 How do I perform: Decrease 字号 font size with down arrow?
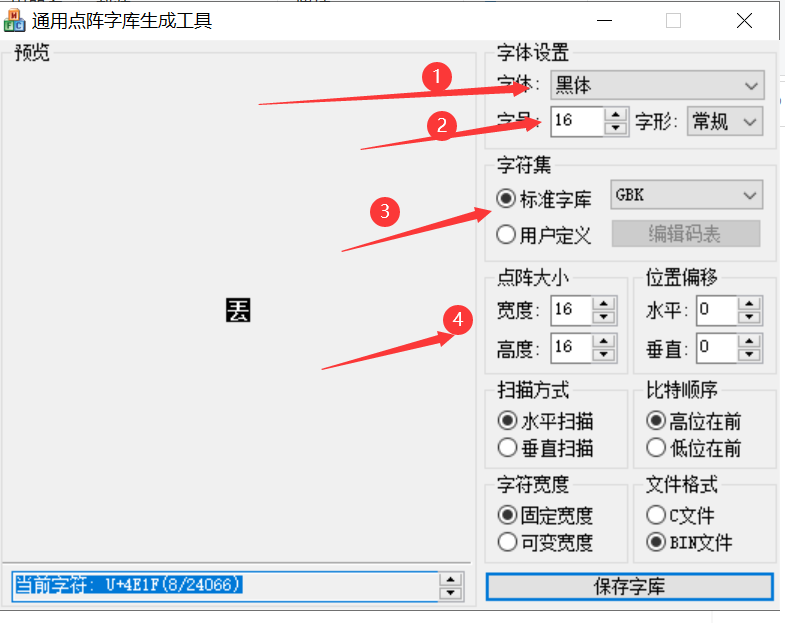(x=616, y=128)
